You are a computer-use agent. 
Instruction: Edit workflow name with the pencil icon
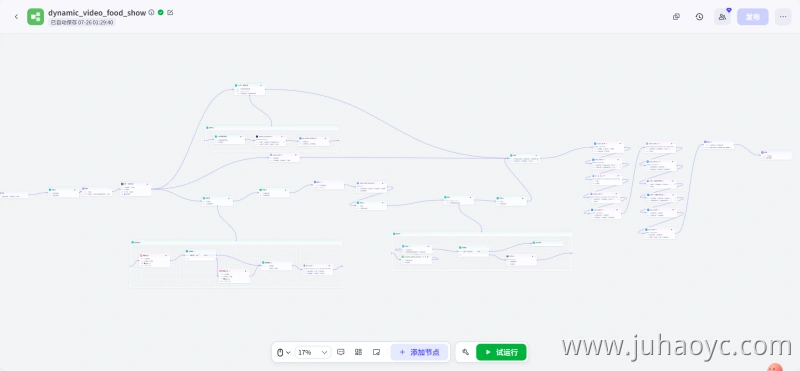click(170, 12)
